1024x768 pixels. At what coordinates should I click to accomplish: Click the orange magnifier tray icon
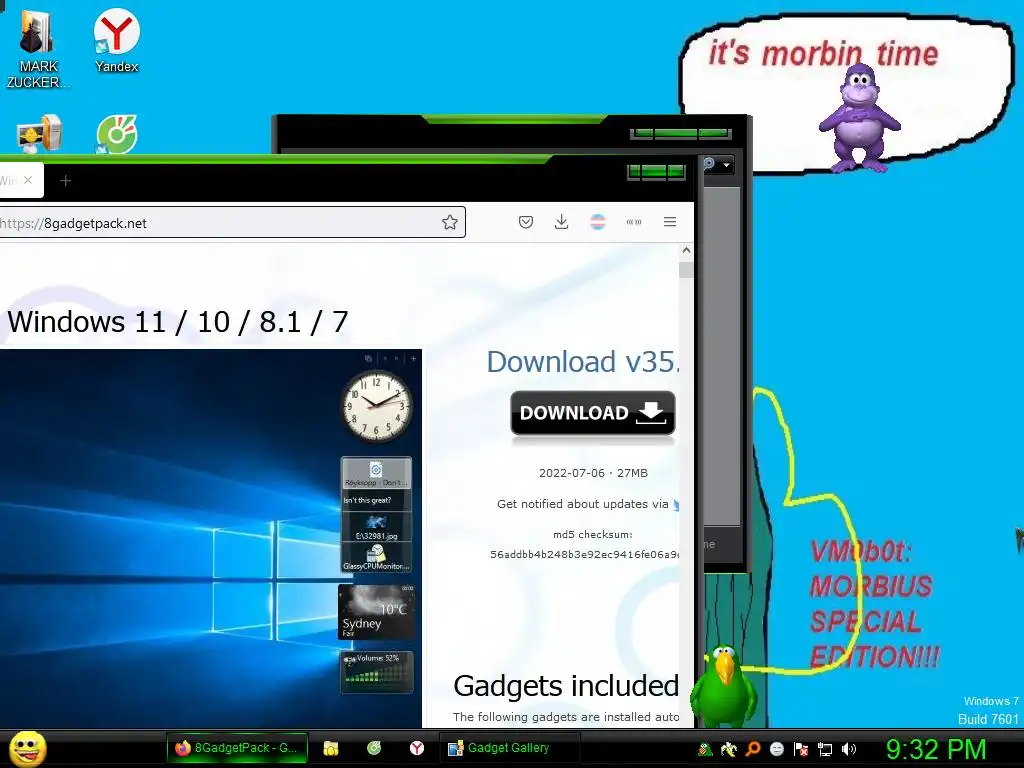click(x=753, y=749)
